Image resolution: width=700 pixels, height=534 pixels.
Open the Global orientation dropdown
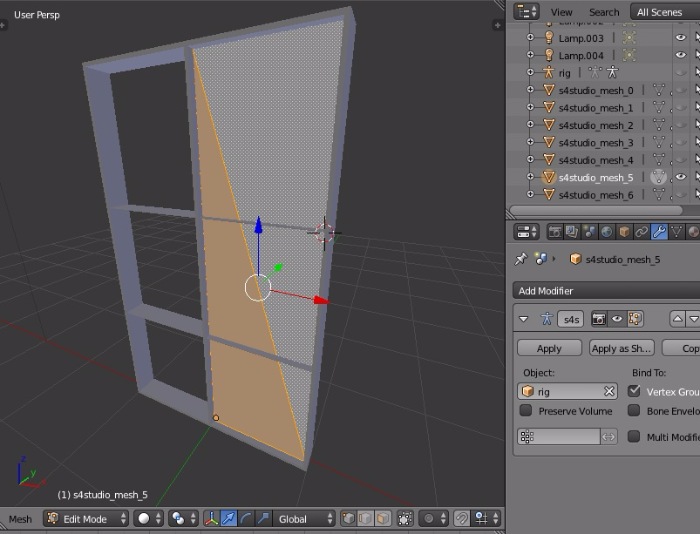point(305,519)
